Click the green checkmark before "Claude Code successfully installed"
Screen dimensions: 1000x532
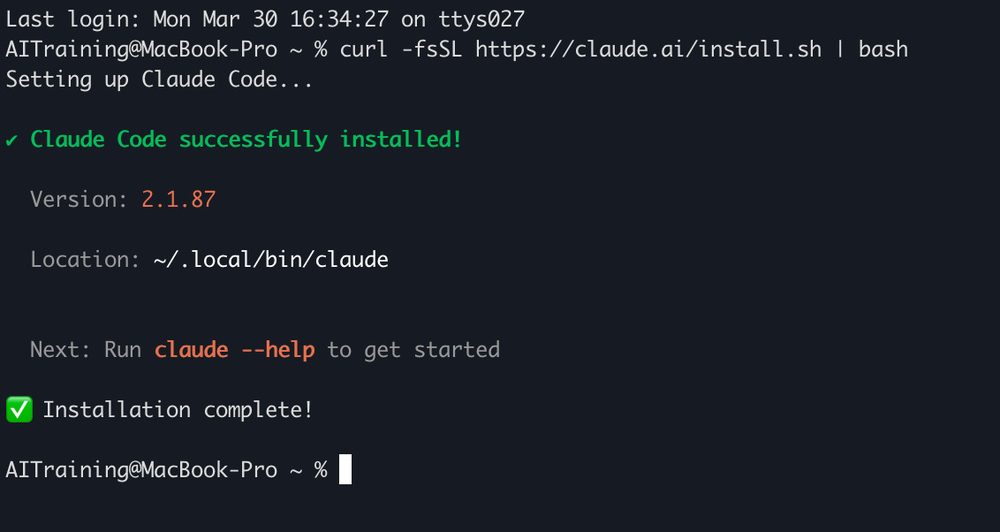[11, 140]
